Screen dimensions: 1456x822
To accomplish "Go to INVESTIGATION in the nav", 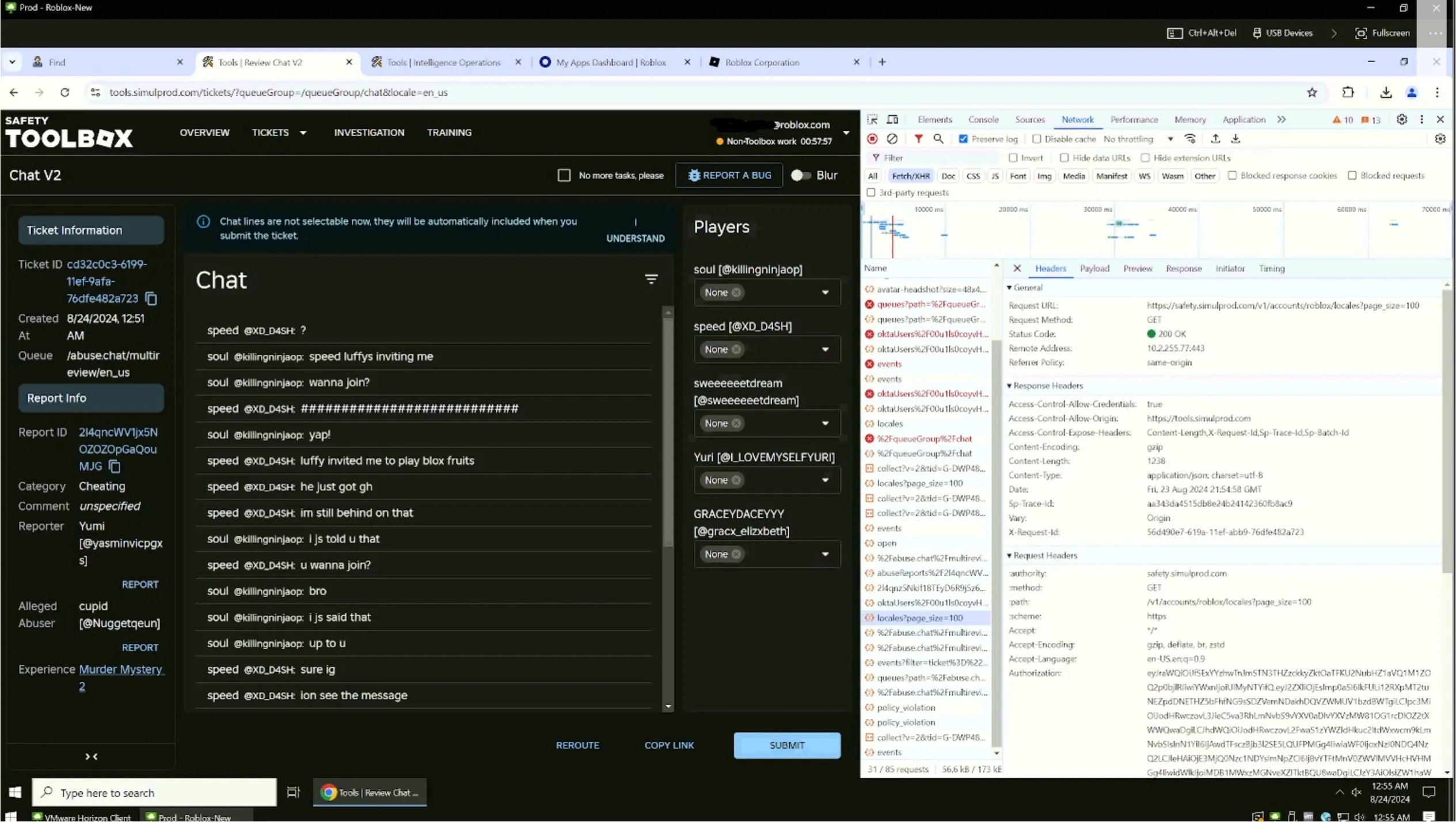I will tap(368, 132).
